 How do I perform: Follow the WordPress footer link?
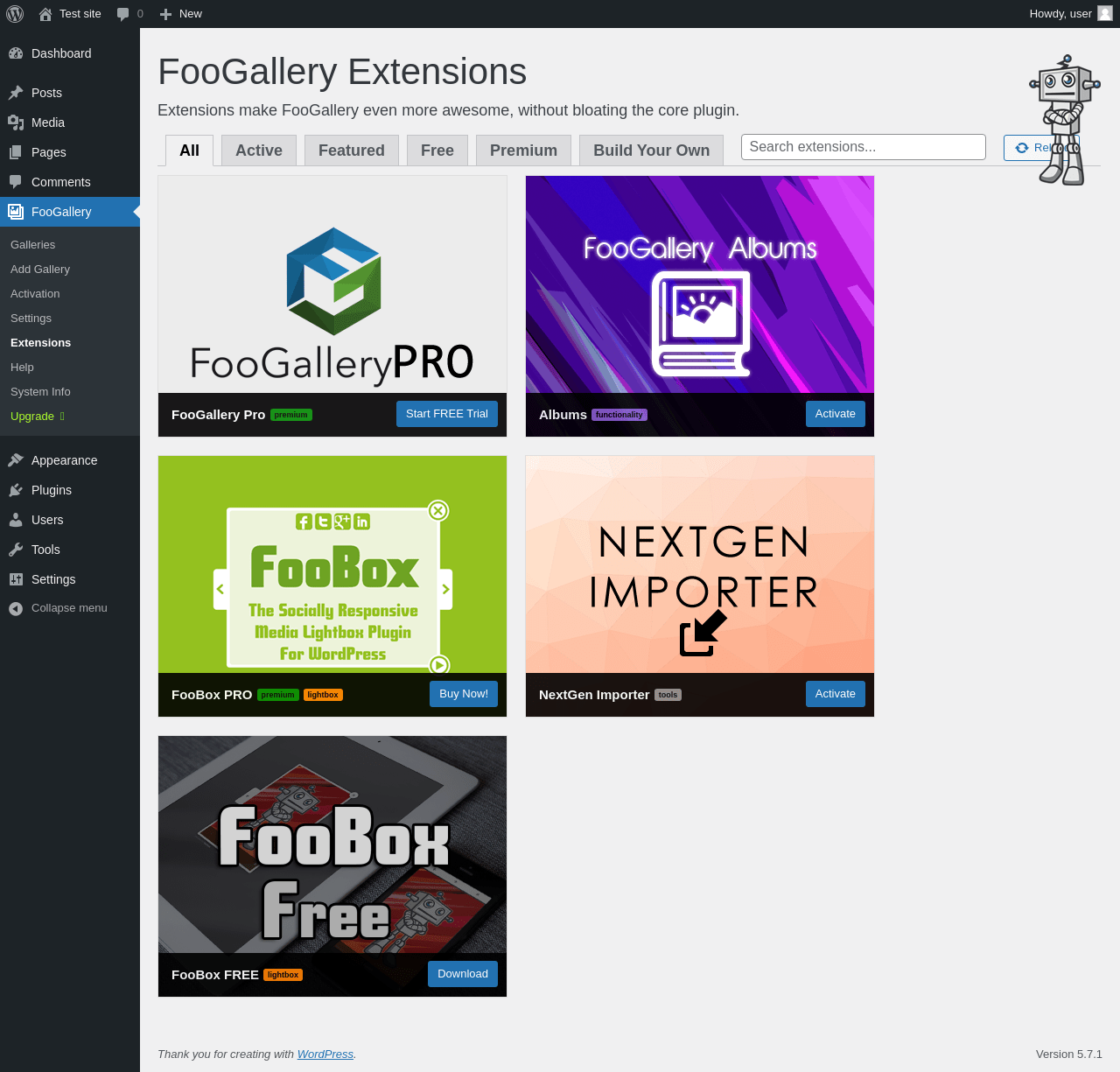325,1054
